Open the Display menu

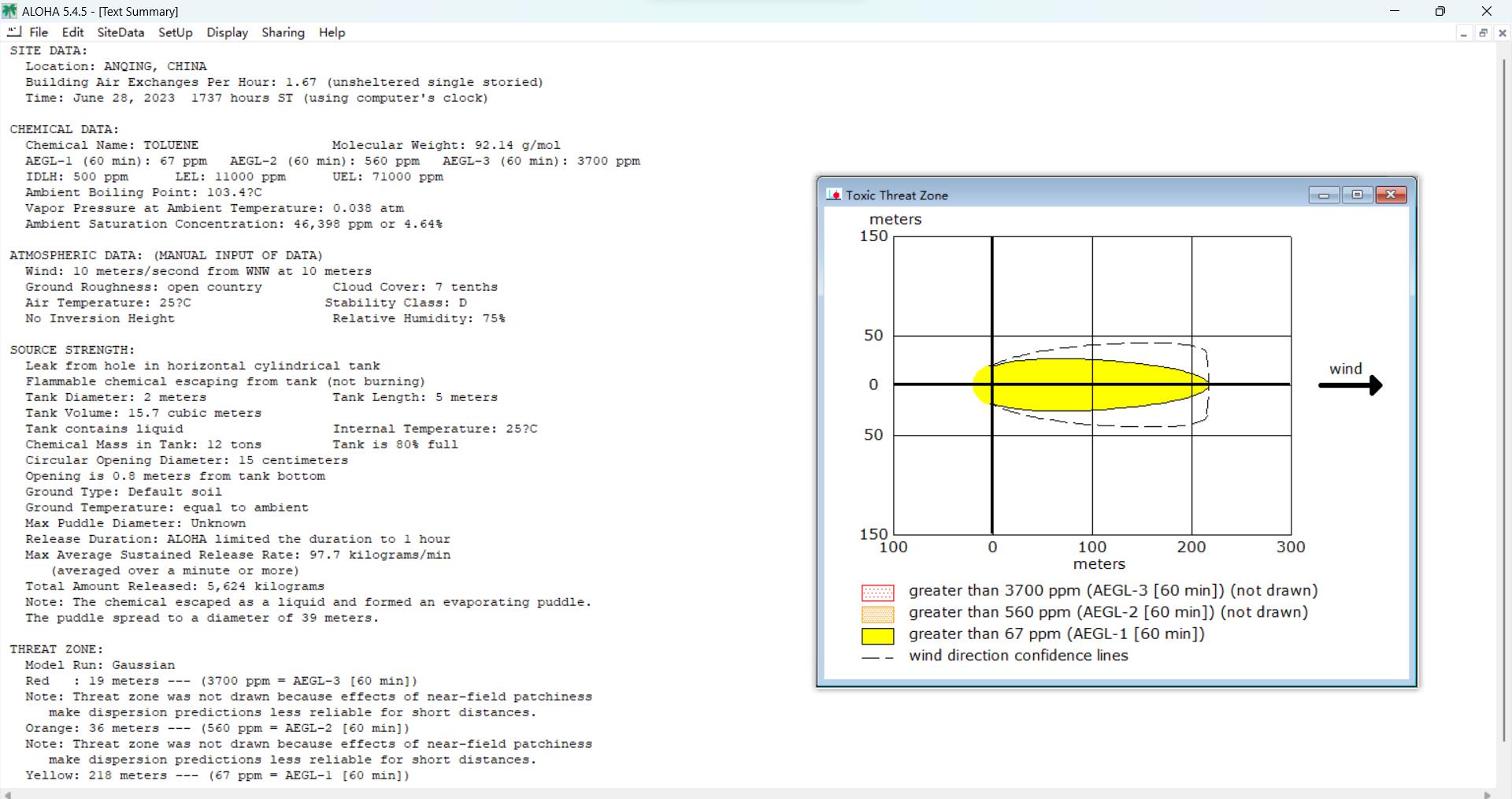tap(227, 32)
